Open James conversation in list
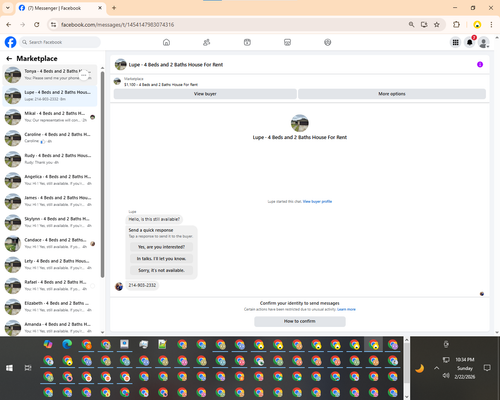The width and height of the screenshot is (500, 400). (50, 201)
